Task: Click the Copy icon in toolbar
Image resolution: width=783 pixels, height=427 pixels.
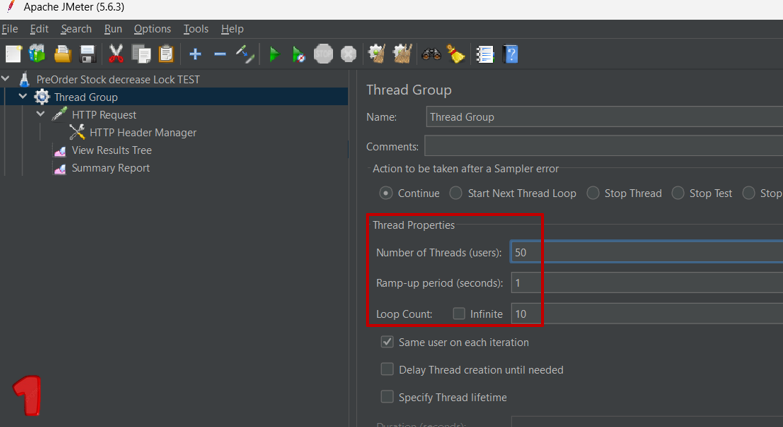Action: 141,54
